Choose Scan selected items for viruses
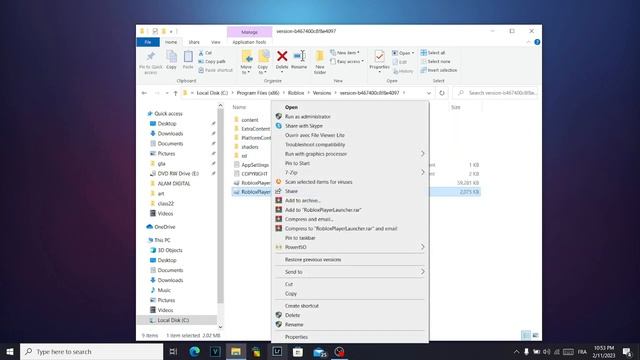This screenshot has height=360, width=640. 350,182
